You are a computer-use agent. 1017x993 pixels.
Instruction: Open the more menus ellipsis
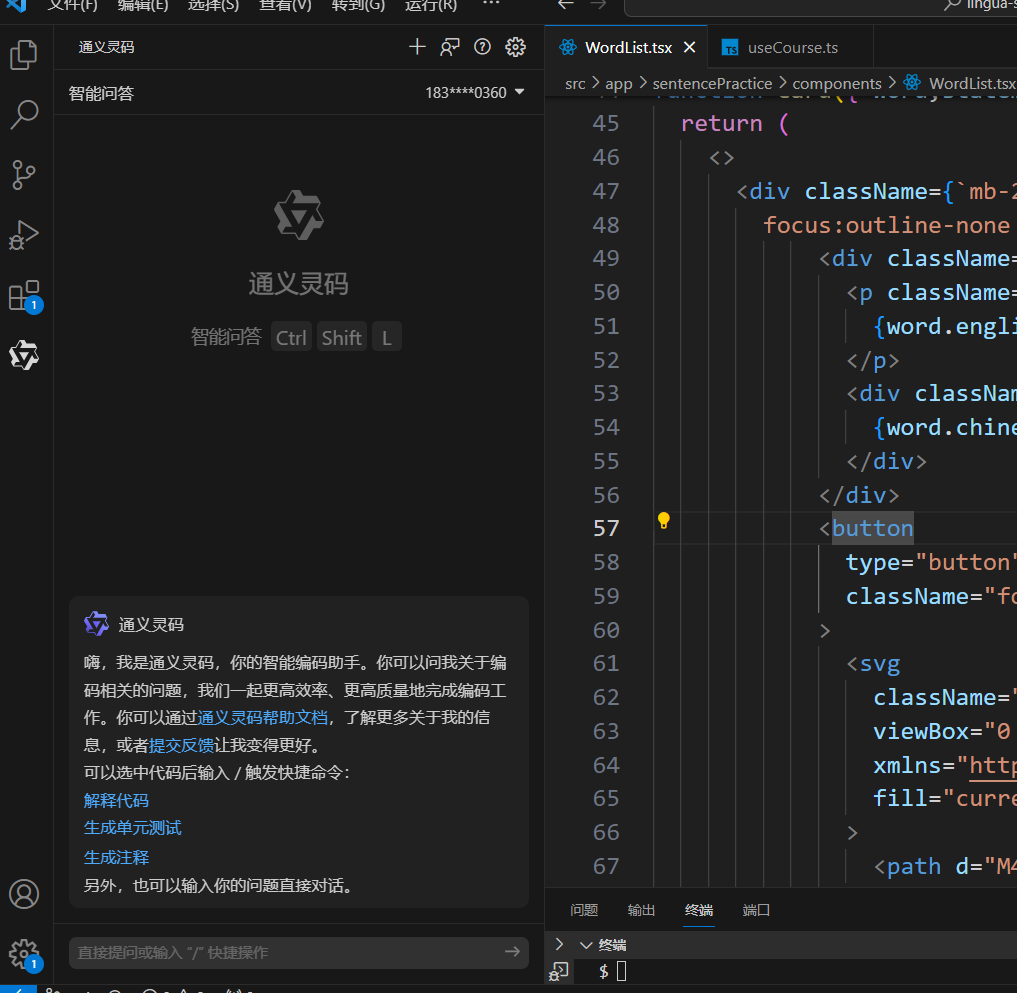491,4
